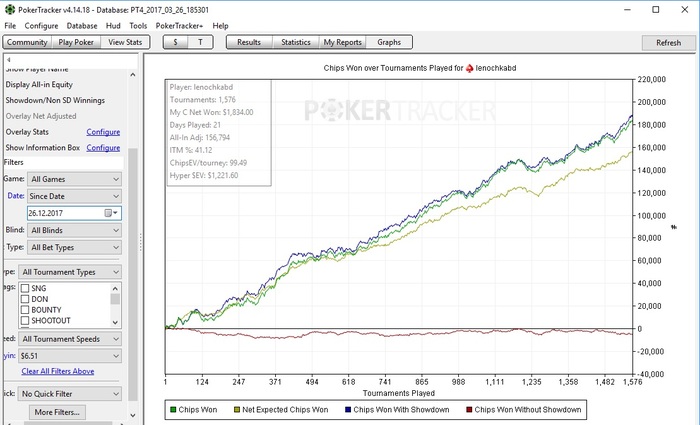Click tags list scroll up arrow
The height and width of the screenshot is (425, 700).
[x=115, y=288]
